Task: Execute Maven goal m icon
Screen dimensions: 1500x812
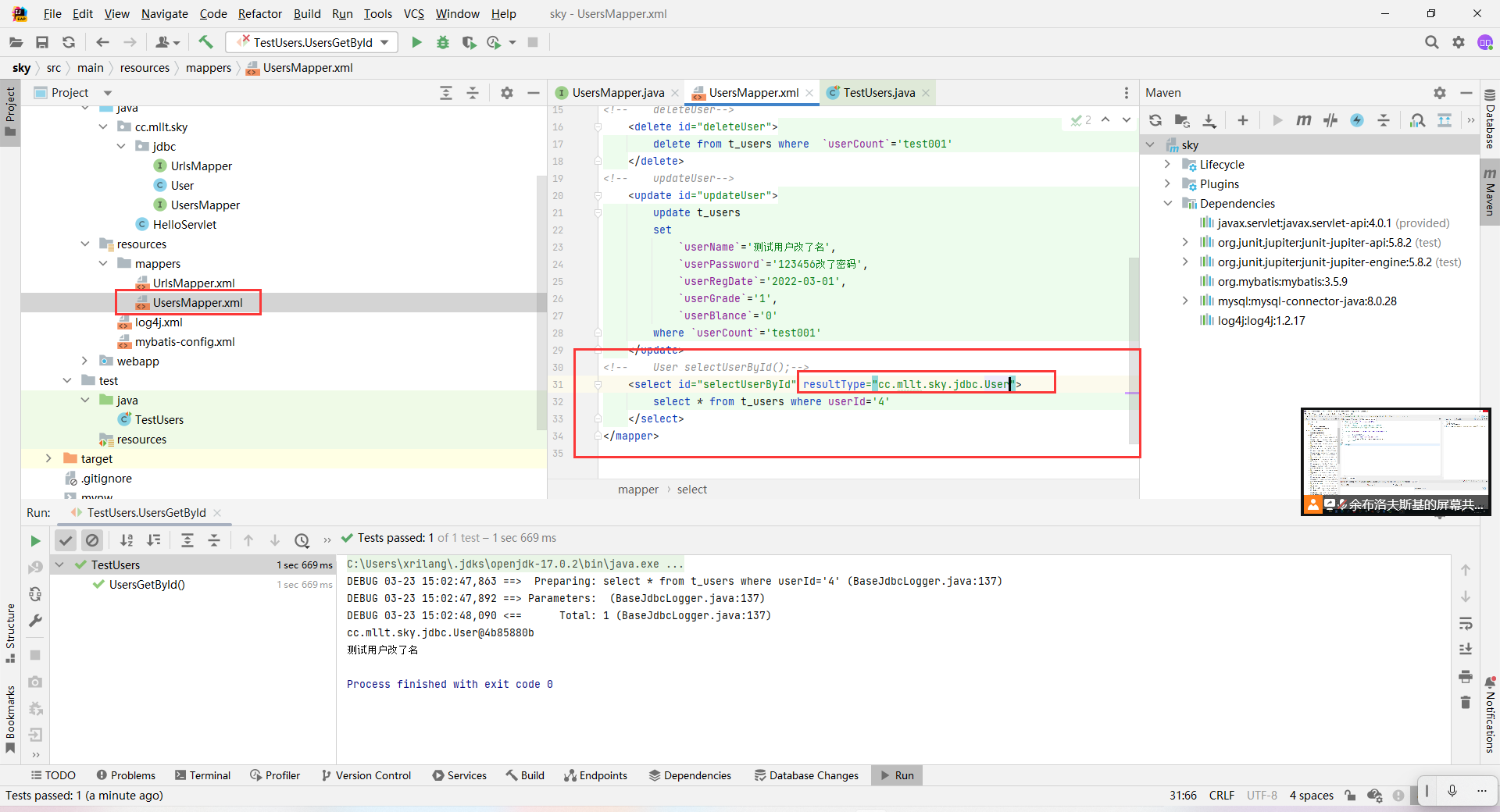Action: 1304,120
